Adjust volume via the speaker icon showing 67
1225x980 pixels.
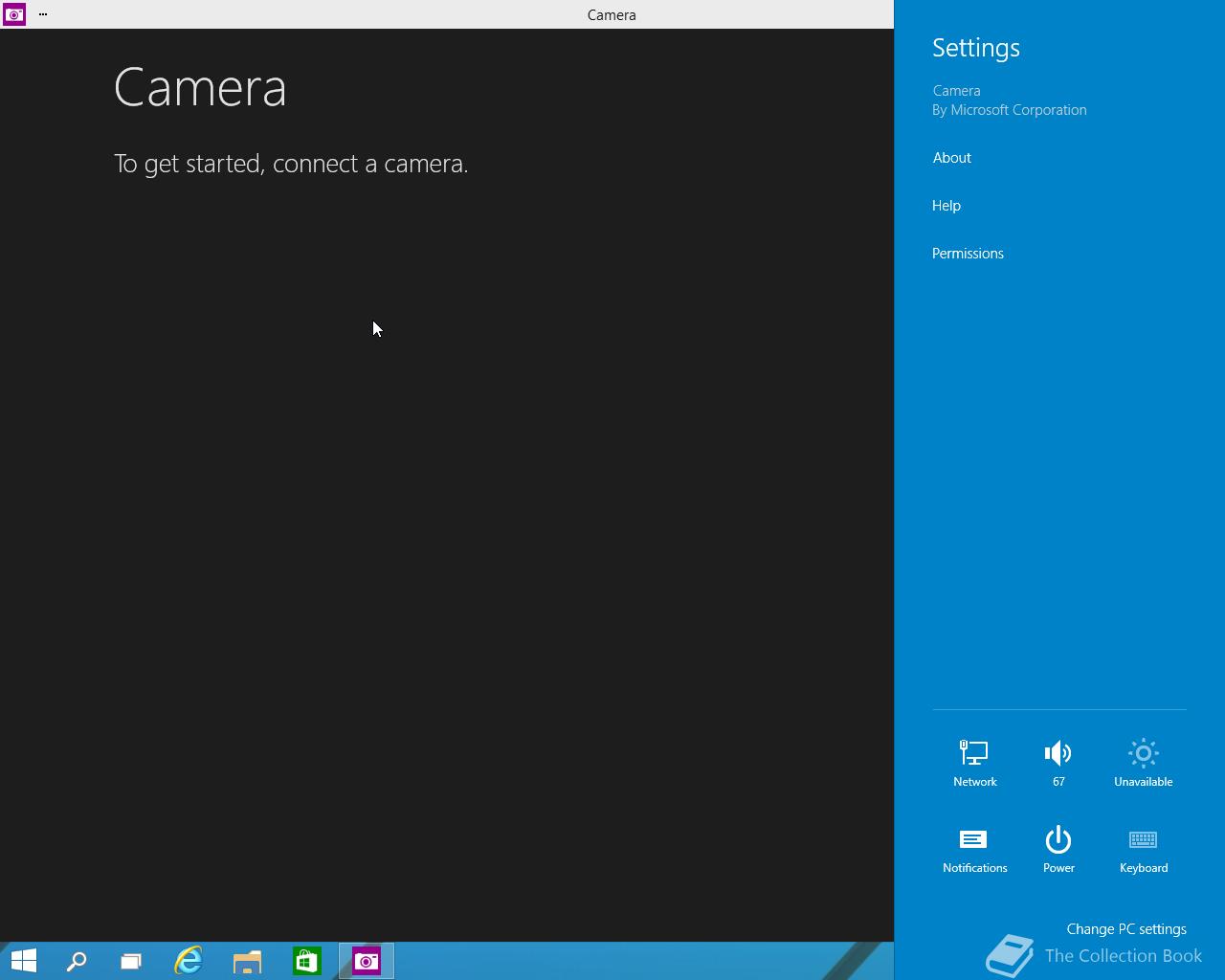1058,763
